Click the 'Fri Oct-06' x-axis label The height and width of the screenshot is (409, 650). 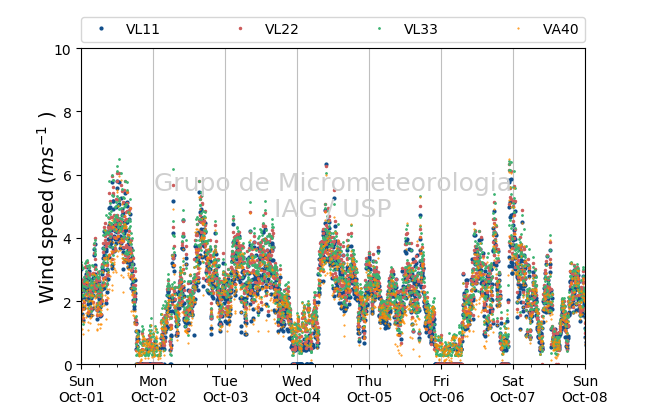pos(441,389)
